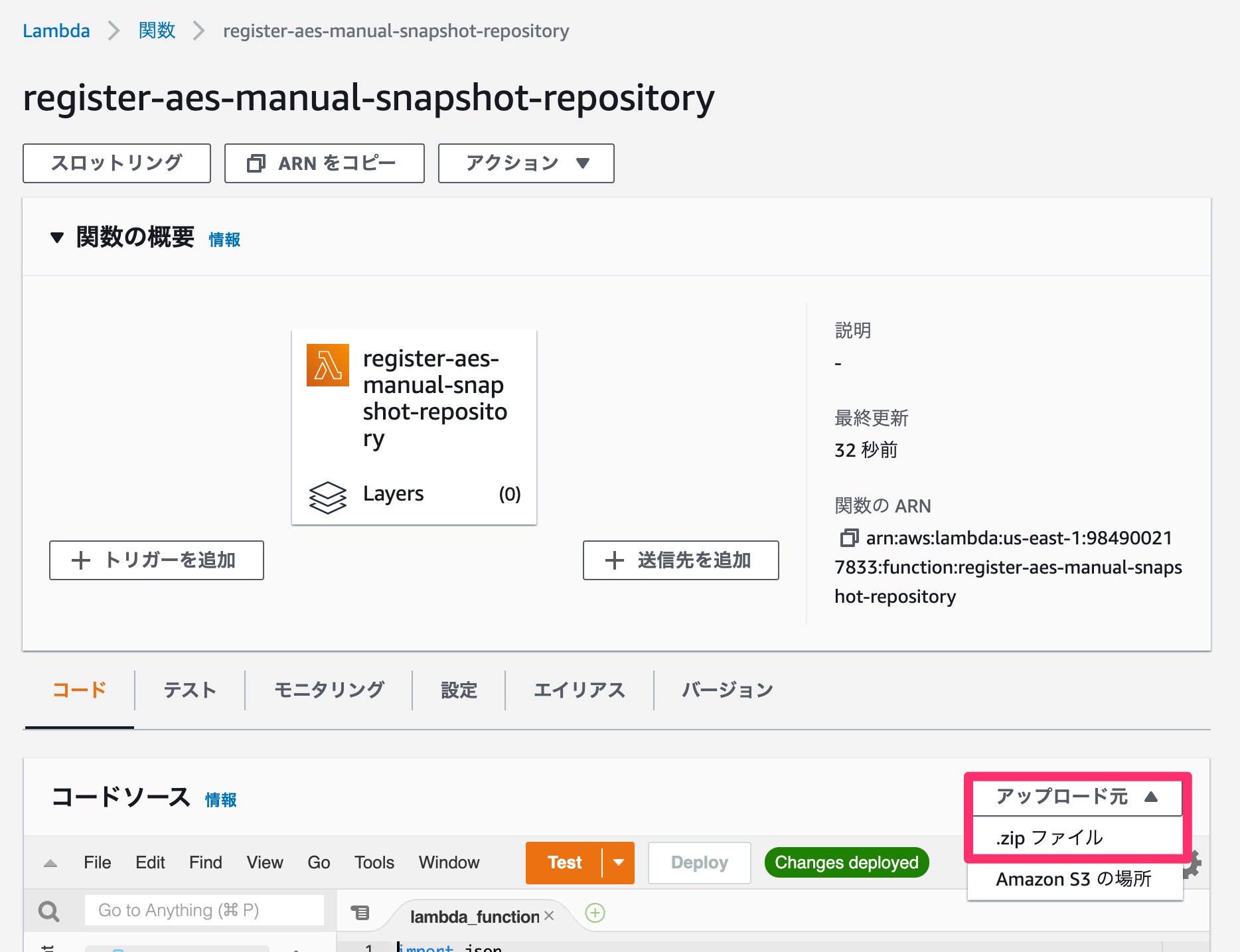Choose Amazon S3 の場所 option
The height and width of the screenshot is (952, 1240).
1075,879
